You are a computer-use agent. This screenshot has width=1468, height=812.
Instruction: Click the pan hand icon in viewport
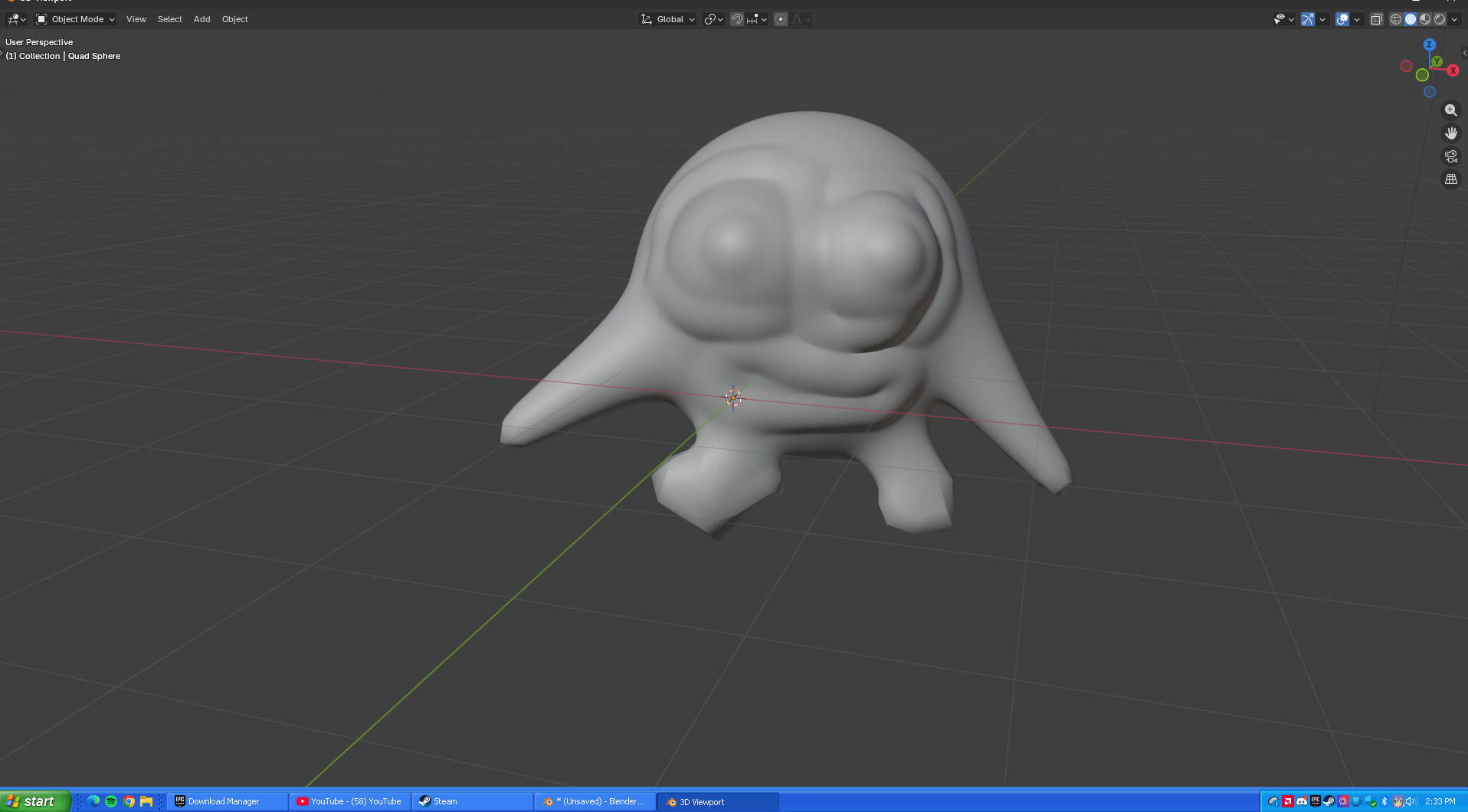(1450, 133)
